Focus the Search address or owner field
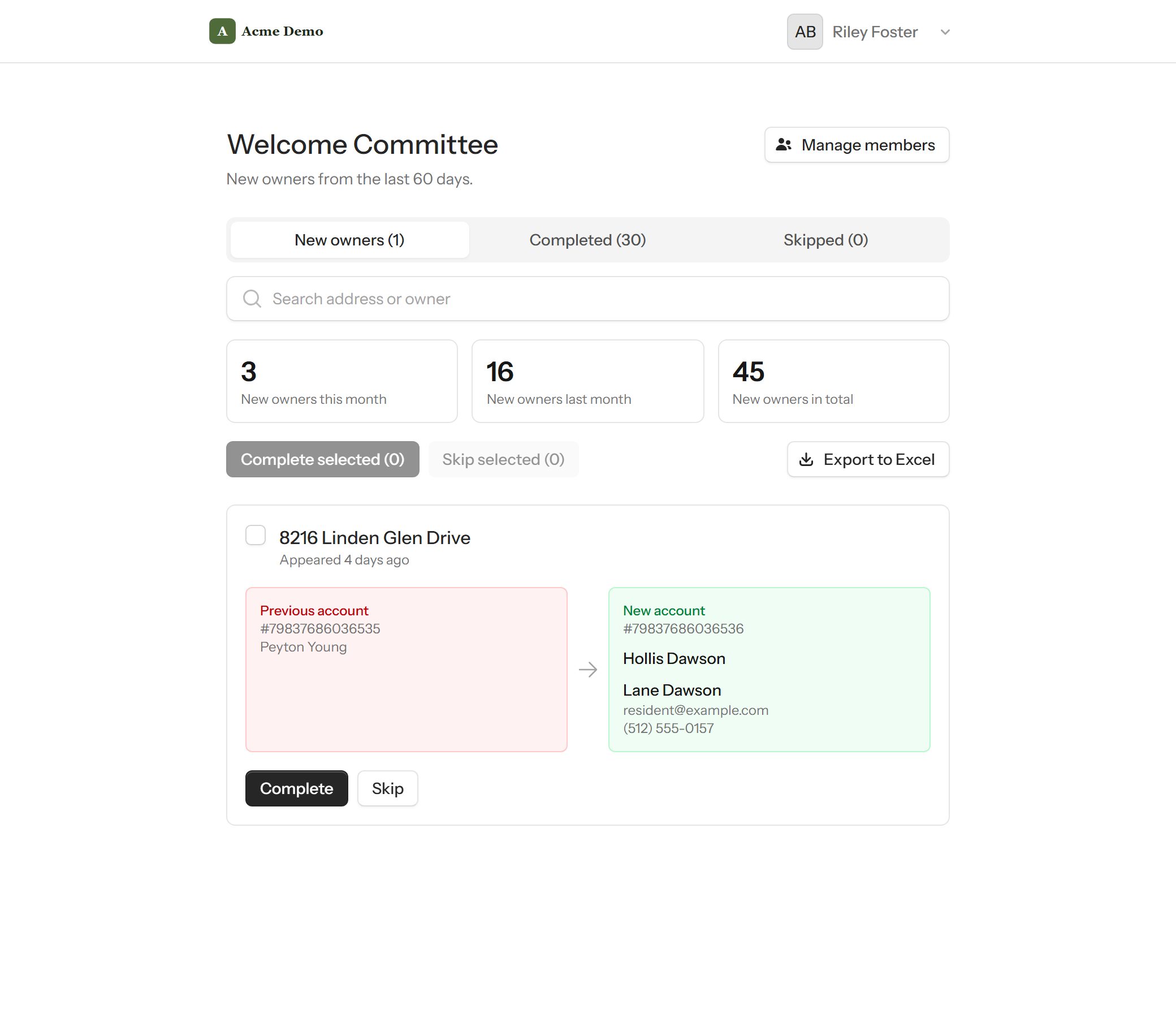 pyautogui.click(x=587, y=299)
